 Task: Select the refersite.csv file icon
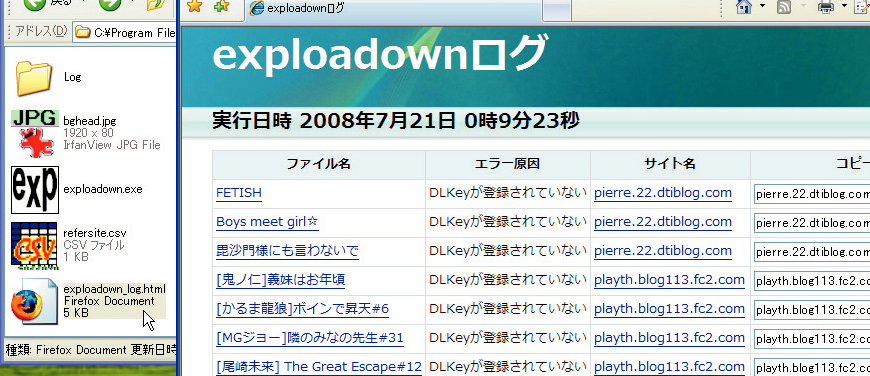pos(34,246)
